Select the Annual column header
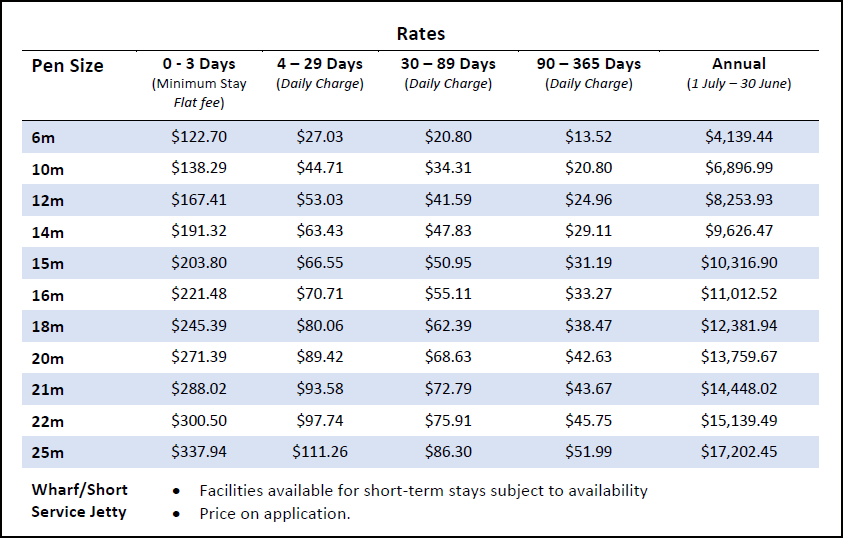The image size is (843, 538). (x=738, y=64)
